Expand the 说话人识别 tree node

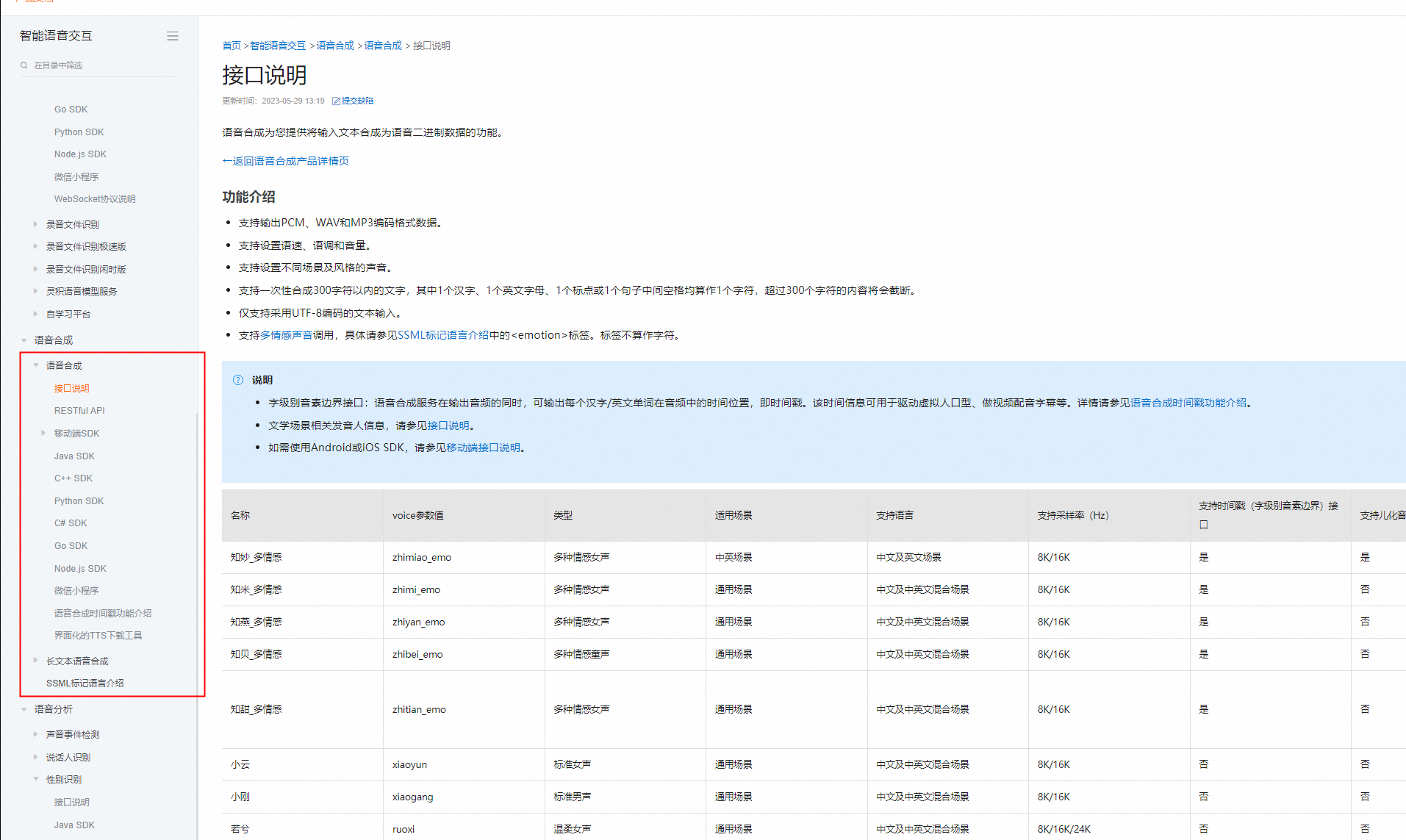pyautogui.click(x=35, y=757)
